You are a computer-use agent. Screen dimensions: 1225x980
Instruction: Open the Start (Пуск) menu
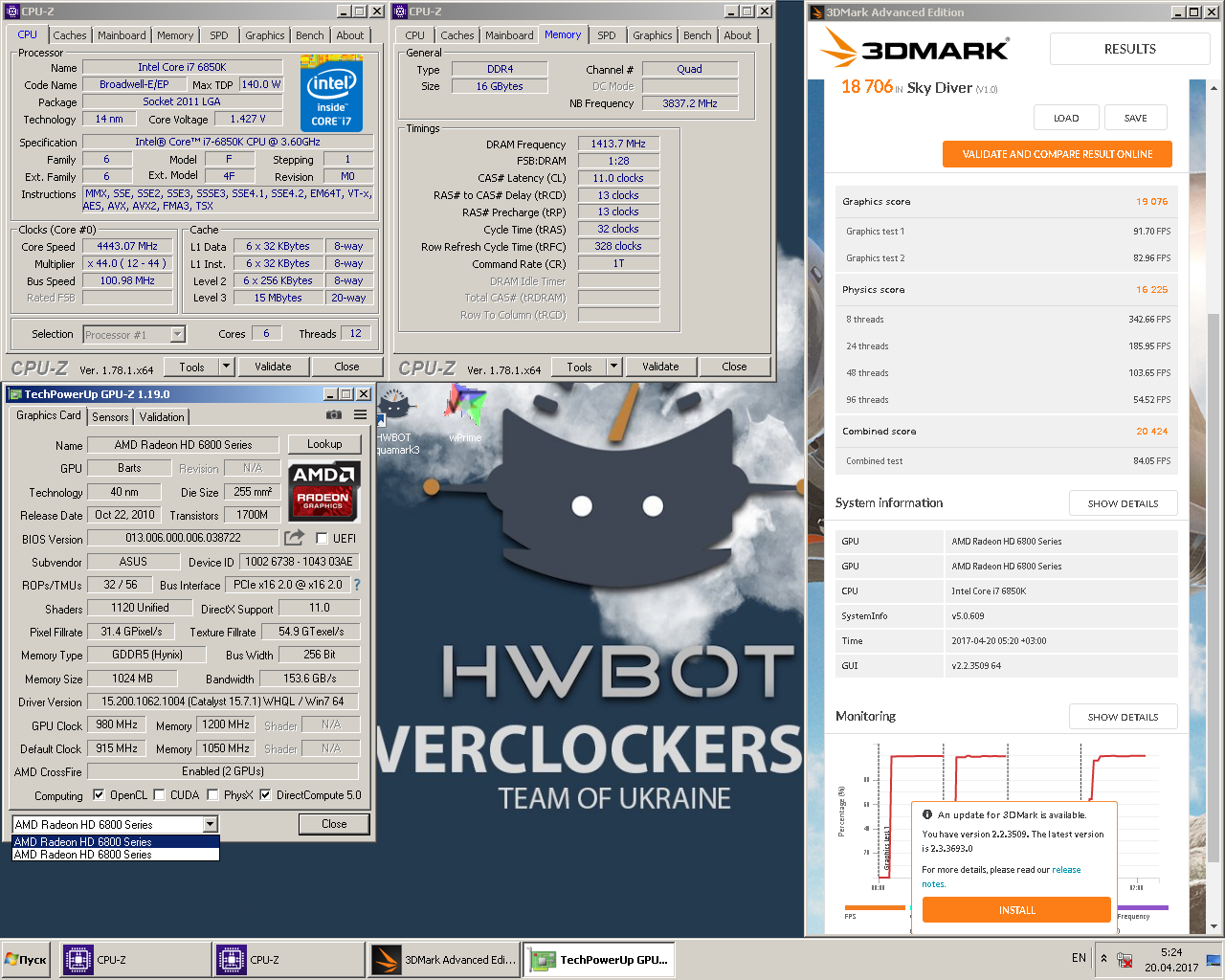pyautogui.click(x=26, y=959)
